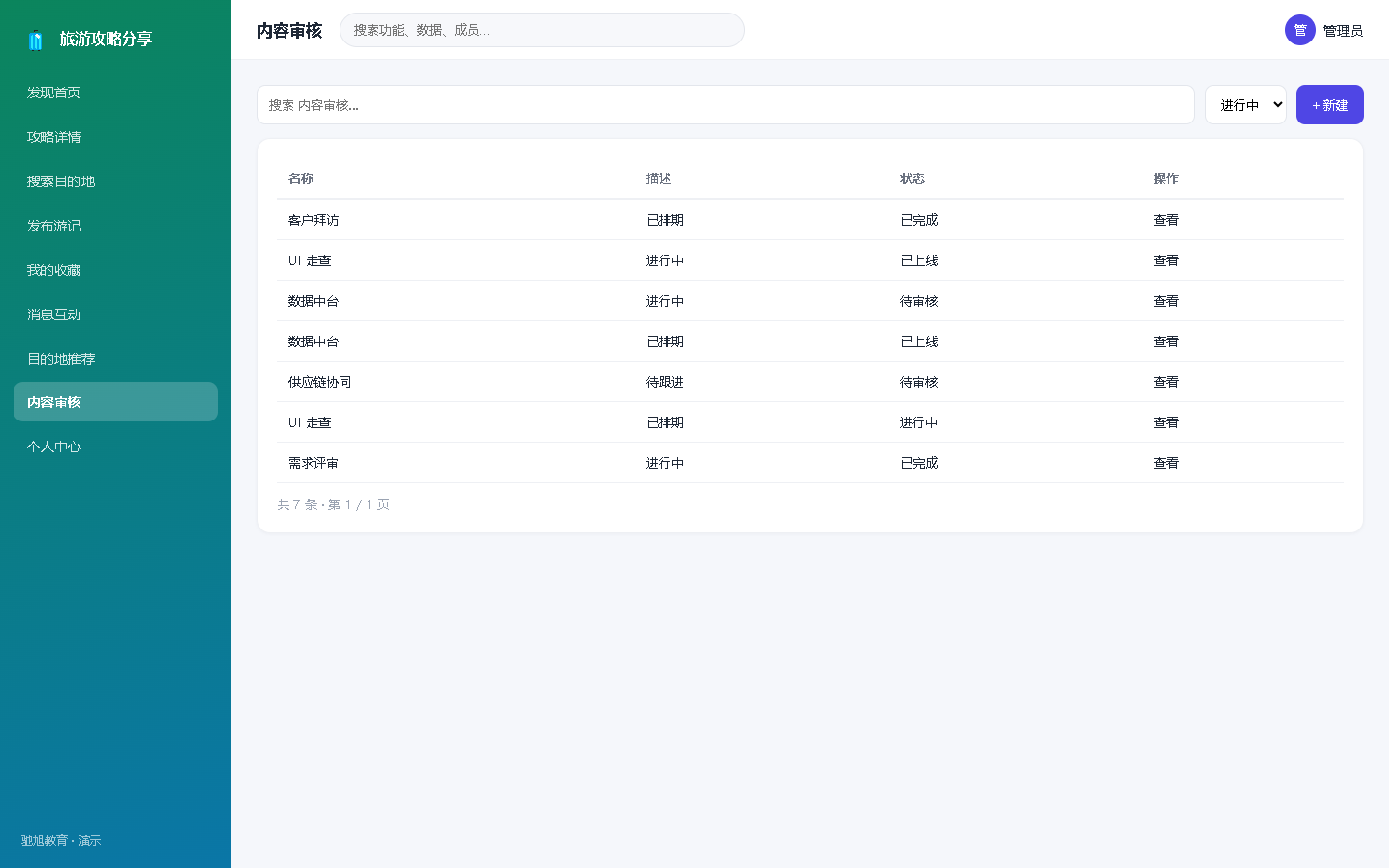The height and width of the screenshot is (868, 1389).
Task: Go to 搜索目的地 in sidebar
Action: point(116,181)
